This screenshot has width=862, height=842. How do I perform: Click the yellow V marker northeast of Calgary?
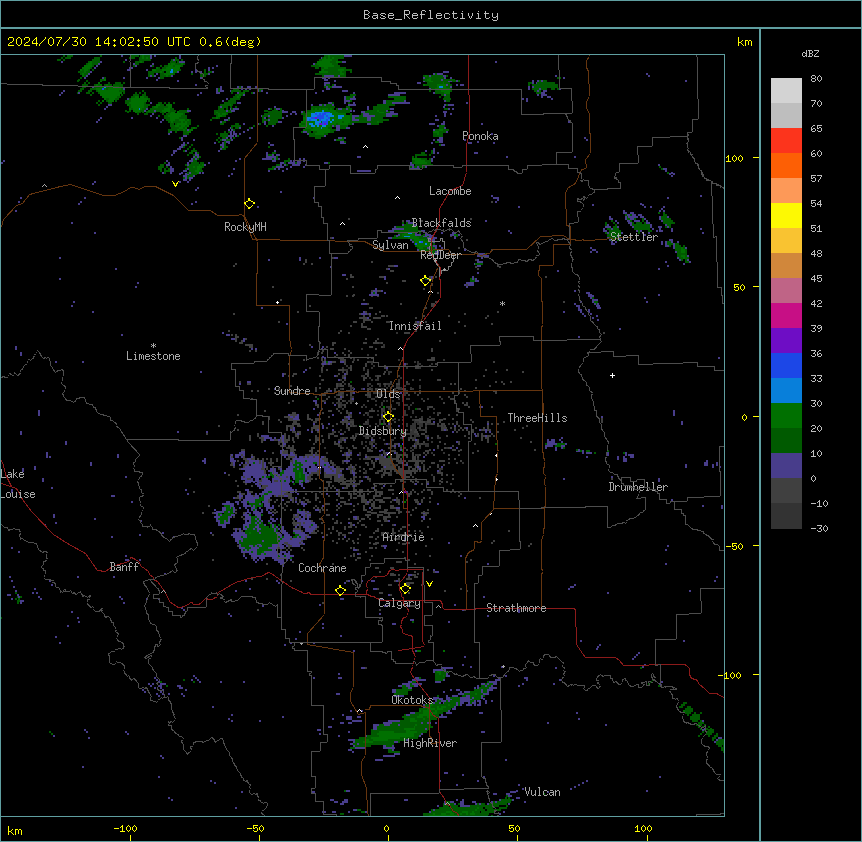[429, 584]
